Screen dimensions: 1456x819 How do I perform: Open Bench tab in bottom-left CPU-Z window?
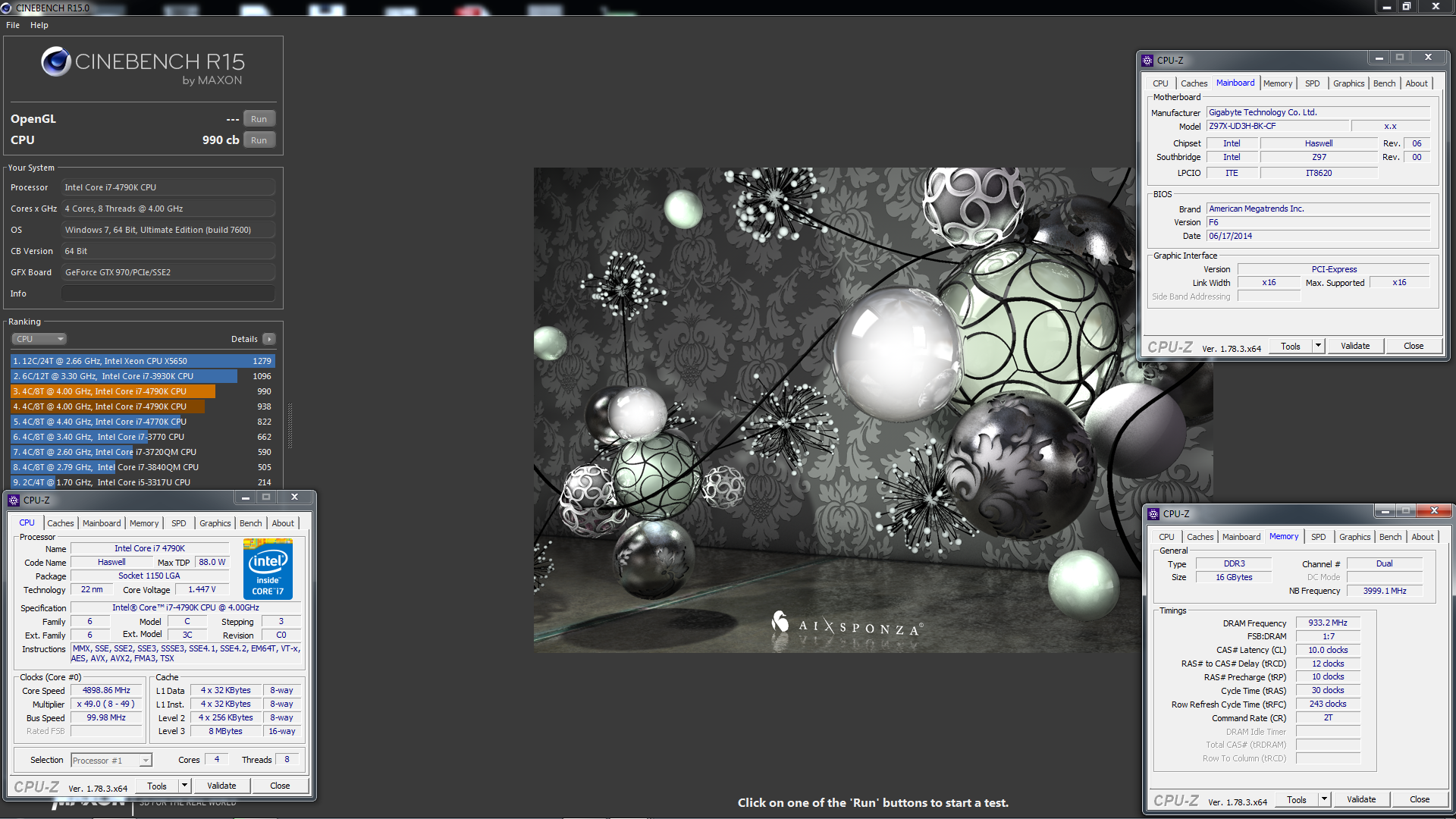point(251,523)
